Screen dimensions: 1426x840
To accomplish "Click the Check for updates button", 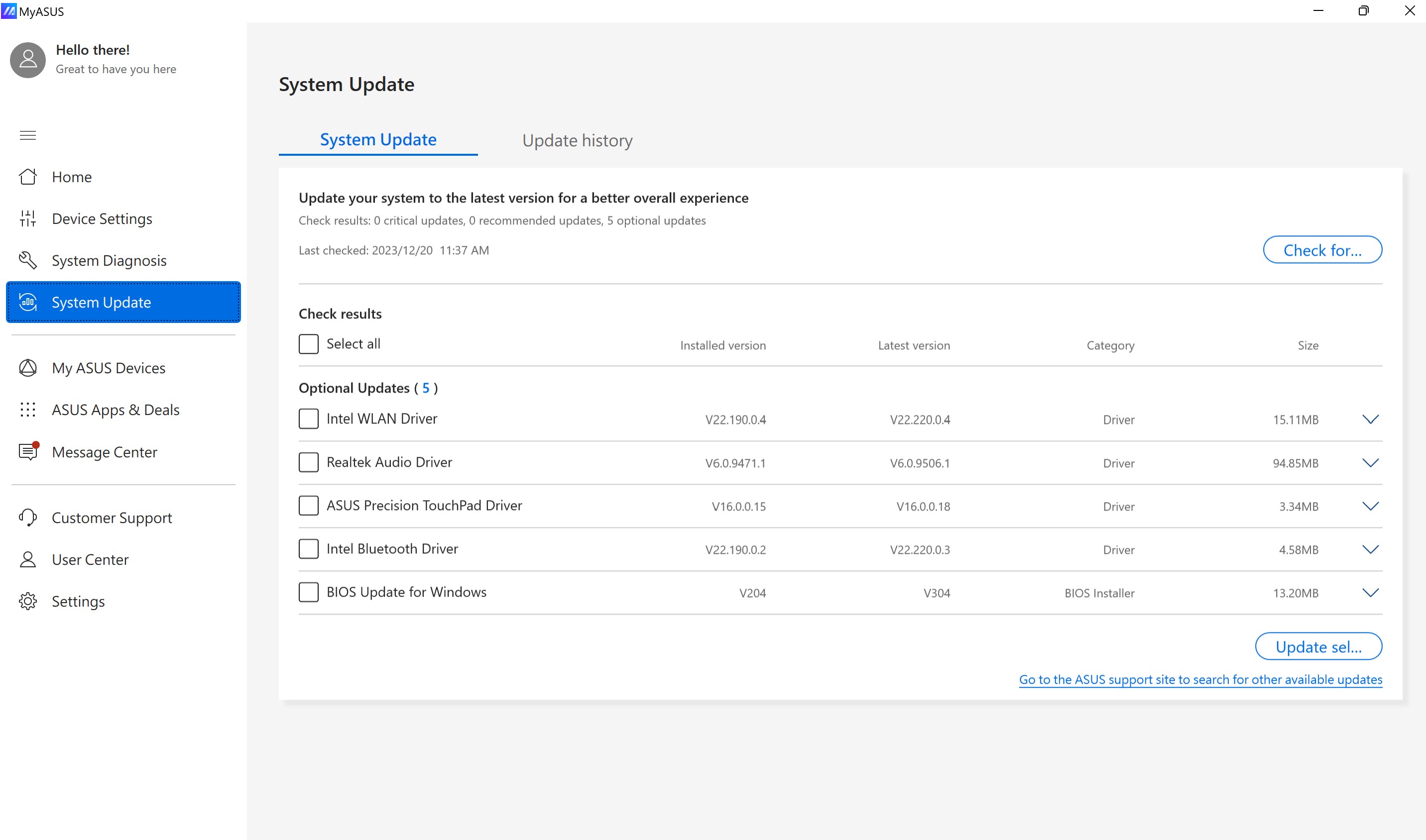I will point(1322,250).
